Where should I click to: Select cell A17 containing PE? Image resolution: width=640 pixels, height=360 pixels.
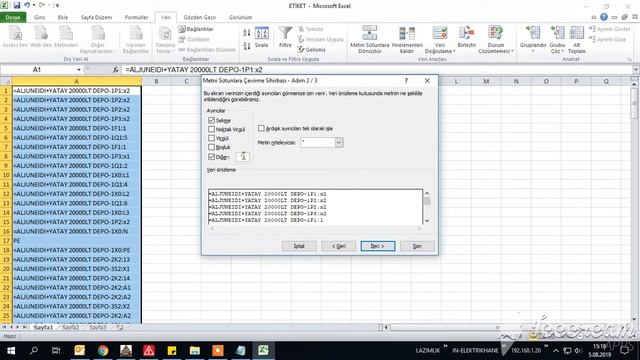[77, 241]
